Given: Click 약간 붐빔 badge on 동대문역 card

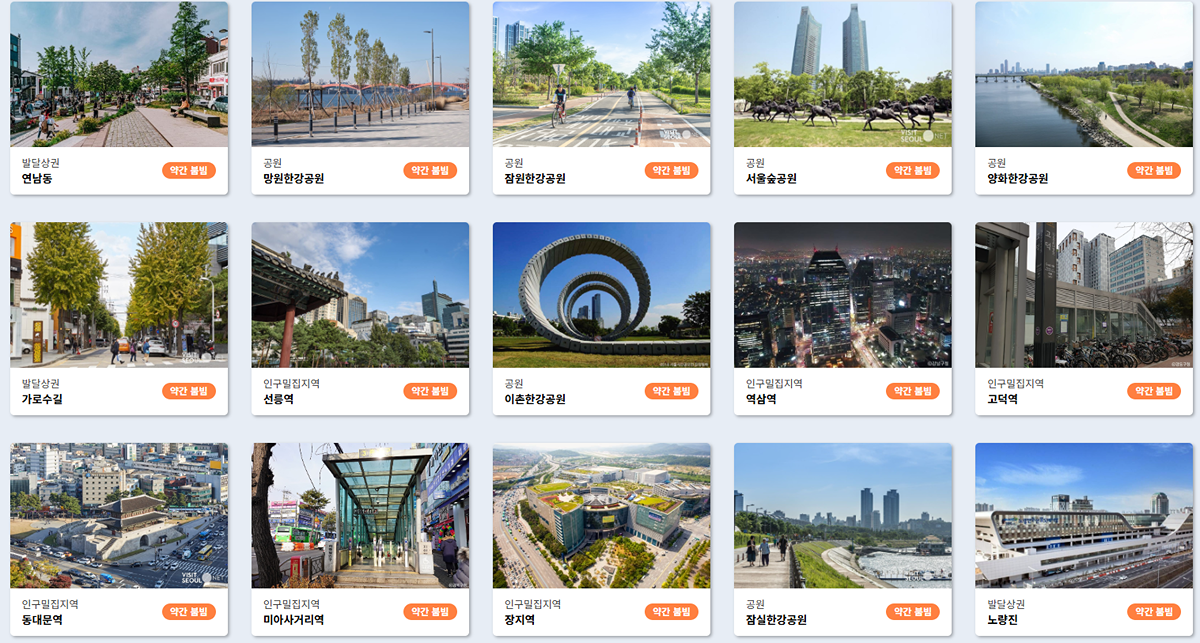Looking at the screenshot, I should (189, 612).
